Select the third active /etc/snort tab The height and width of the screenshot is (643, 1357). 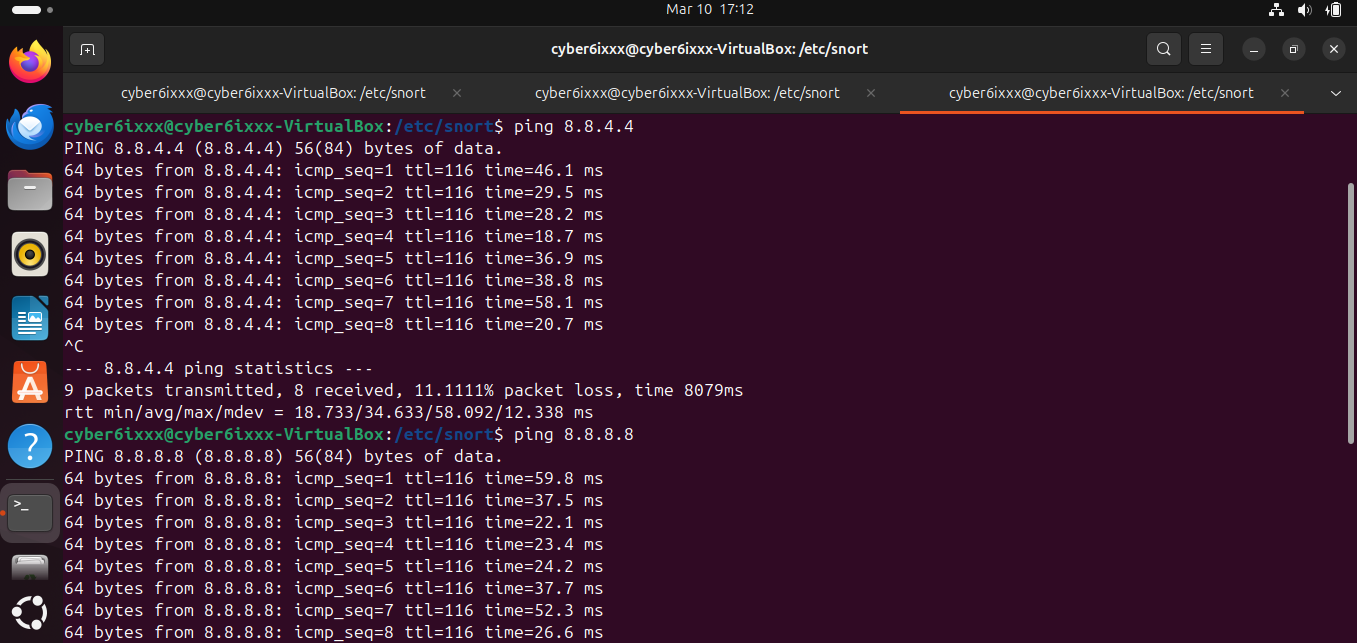pyautogui.click(x=1101, y=93)
